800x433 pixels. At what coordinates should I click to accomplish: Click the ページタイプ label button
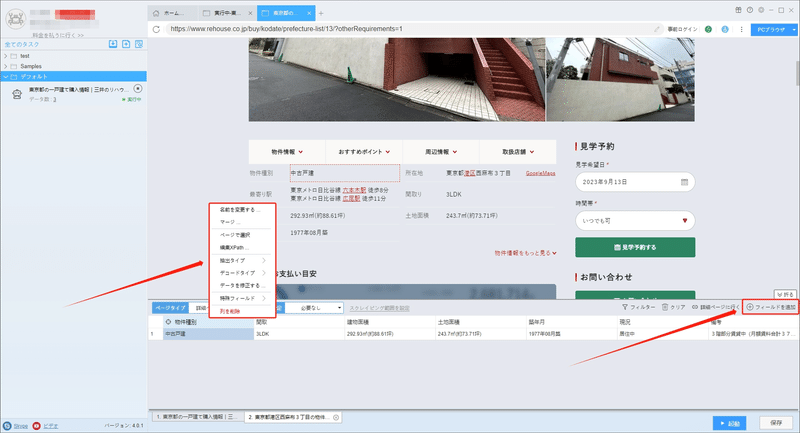click(x=170, y=308)
